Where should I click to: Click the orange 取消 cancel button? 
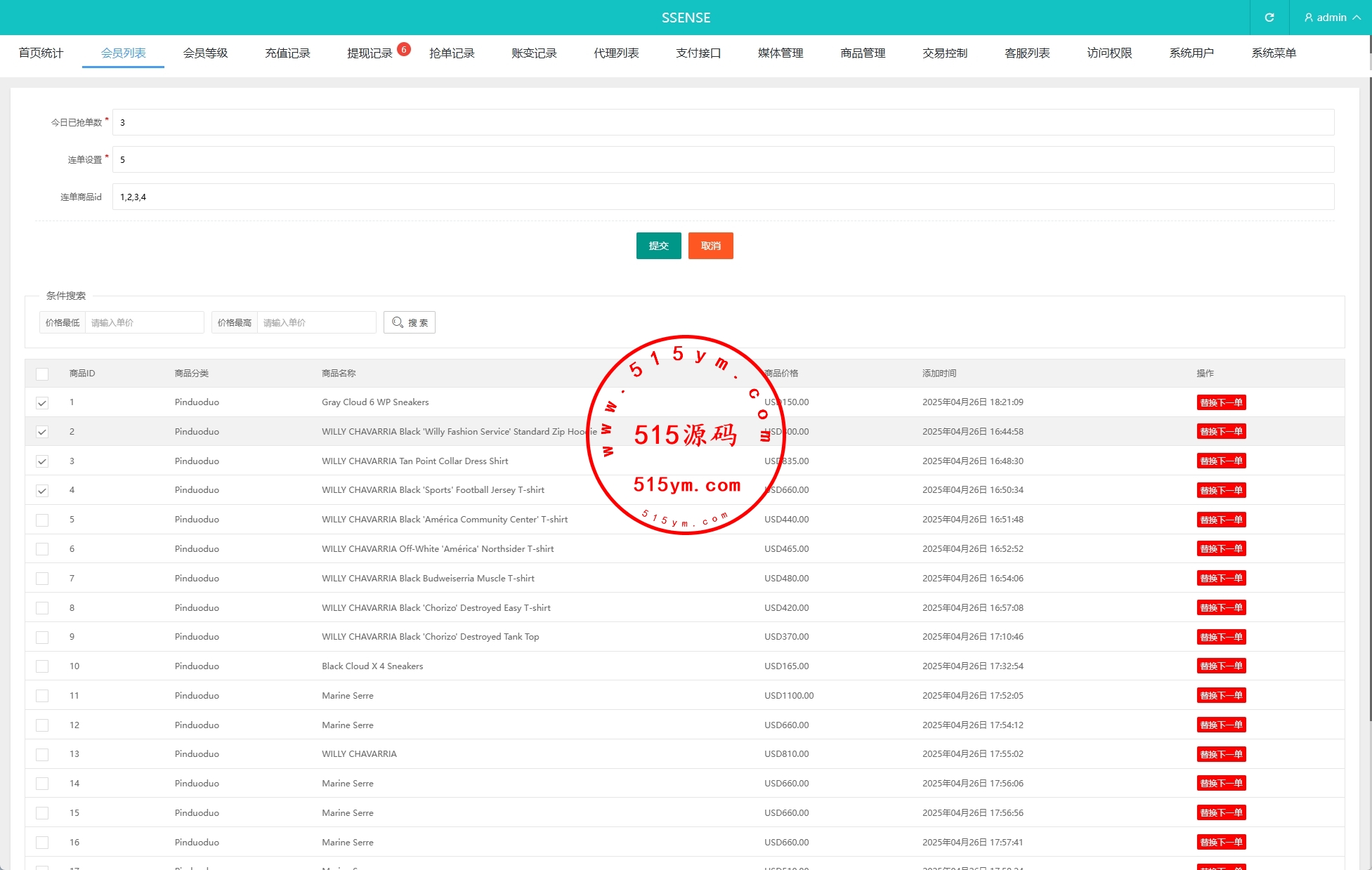click(x=710, y=246)
